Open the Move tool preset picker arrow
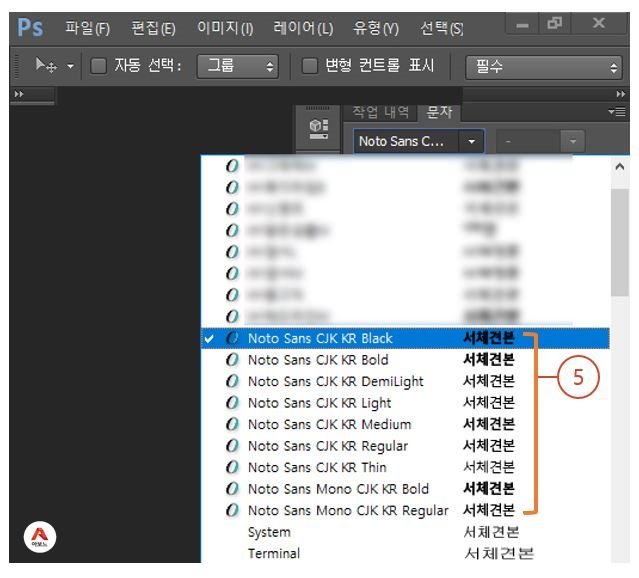Image resolution: width=639 pixels, height=578 pixels. pyautogui.click(x=71, y=66)
